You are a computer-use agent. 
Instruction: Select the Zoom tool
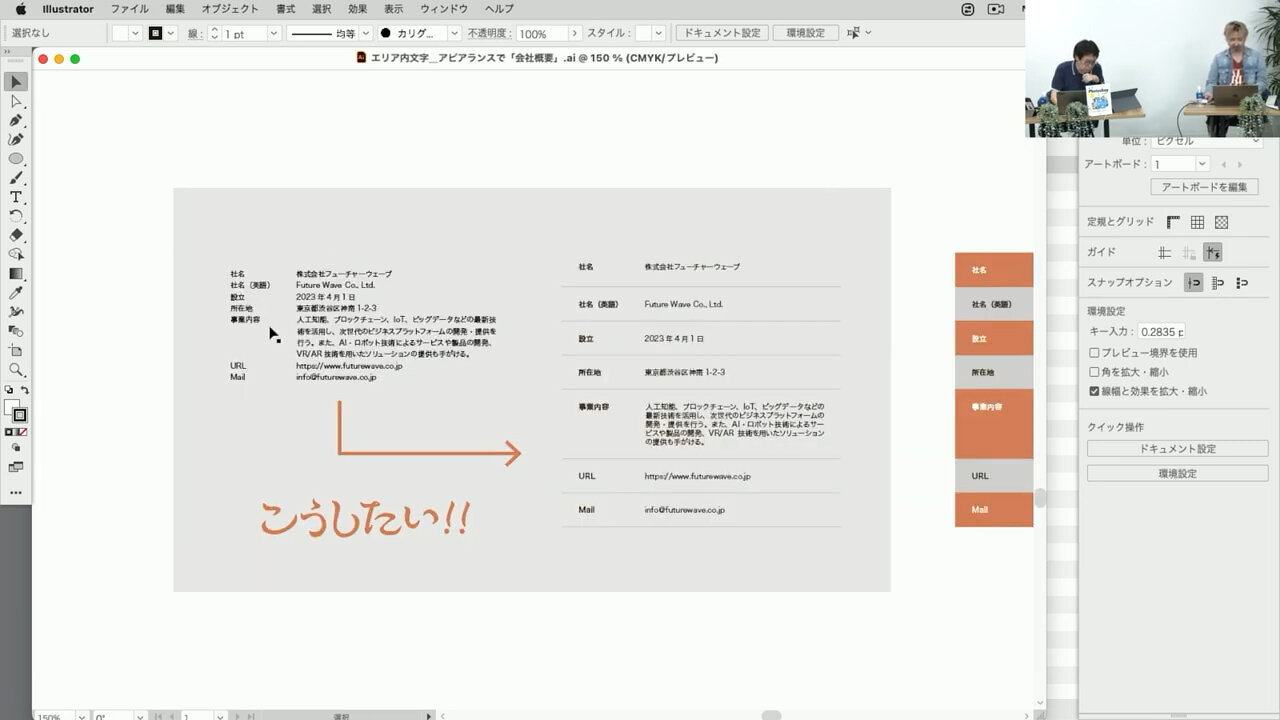(16, 369)
